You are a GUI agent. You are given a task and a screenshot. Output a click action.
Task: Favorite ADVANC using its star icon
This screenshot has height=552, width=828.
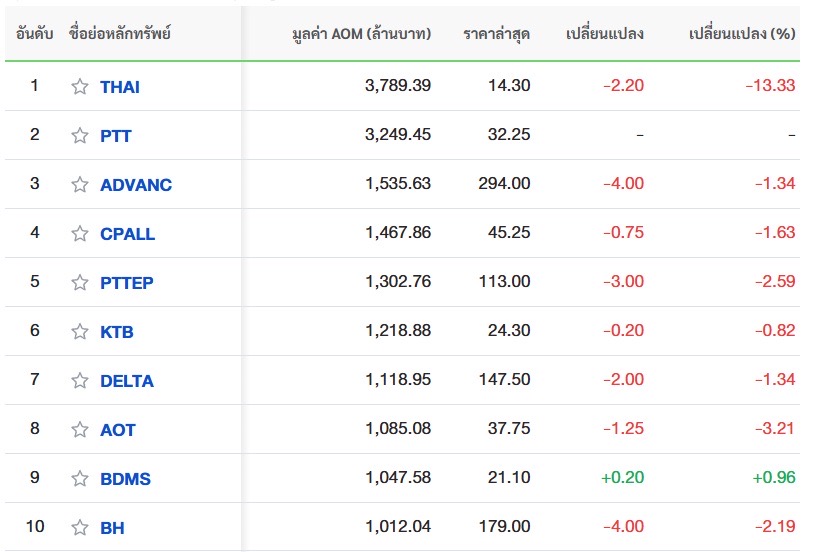point(80,185)
